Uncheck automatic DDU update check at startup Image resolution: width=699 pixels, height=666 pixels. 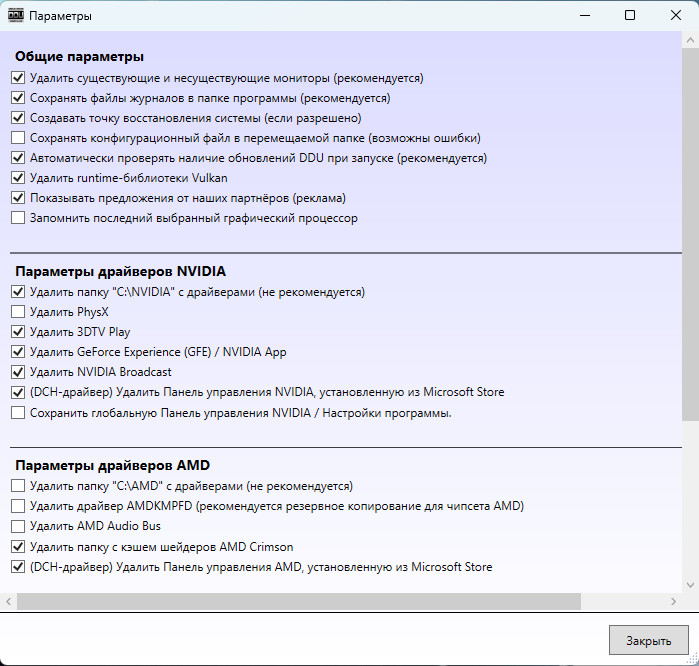click(x=18, y=158)
